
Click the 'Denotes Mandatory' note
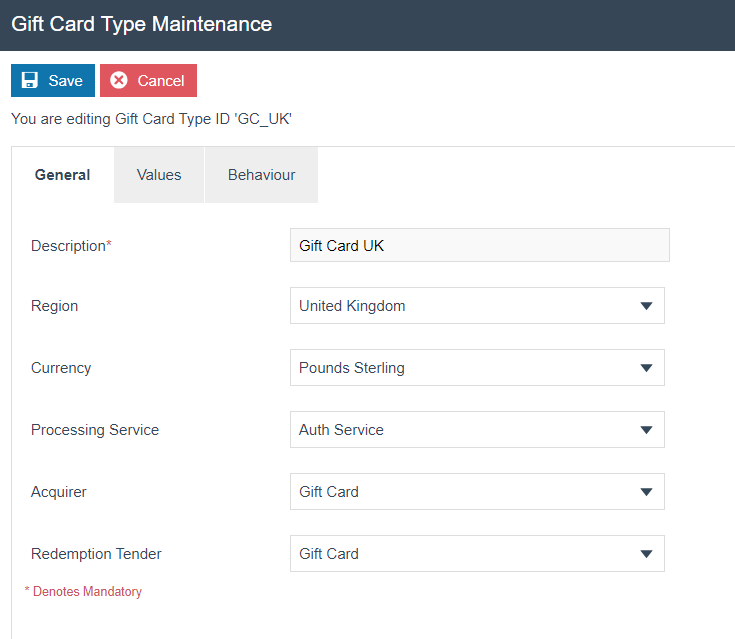pos(84,592)
